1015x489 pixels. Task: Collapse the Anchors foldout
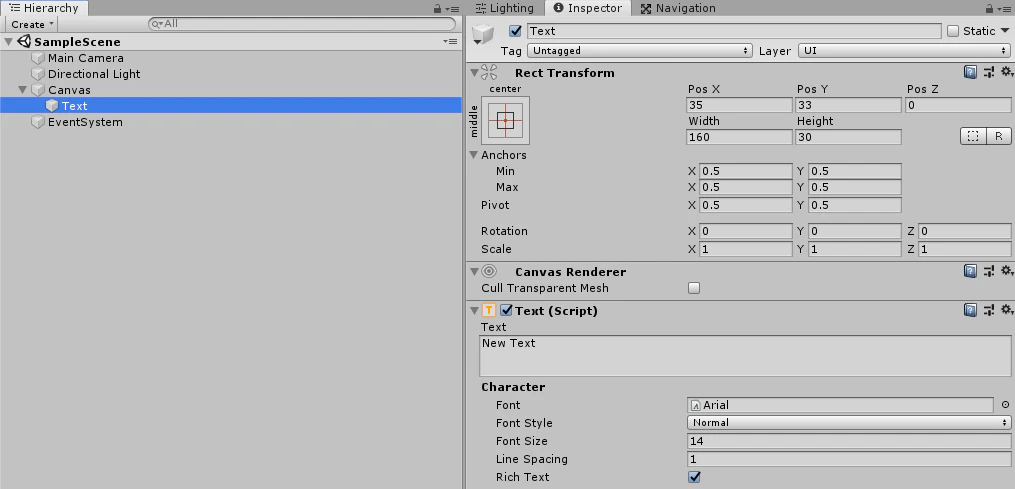coord(474,155)
